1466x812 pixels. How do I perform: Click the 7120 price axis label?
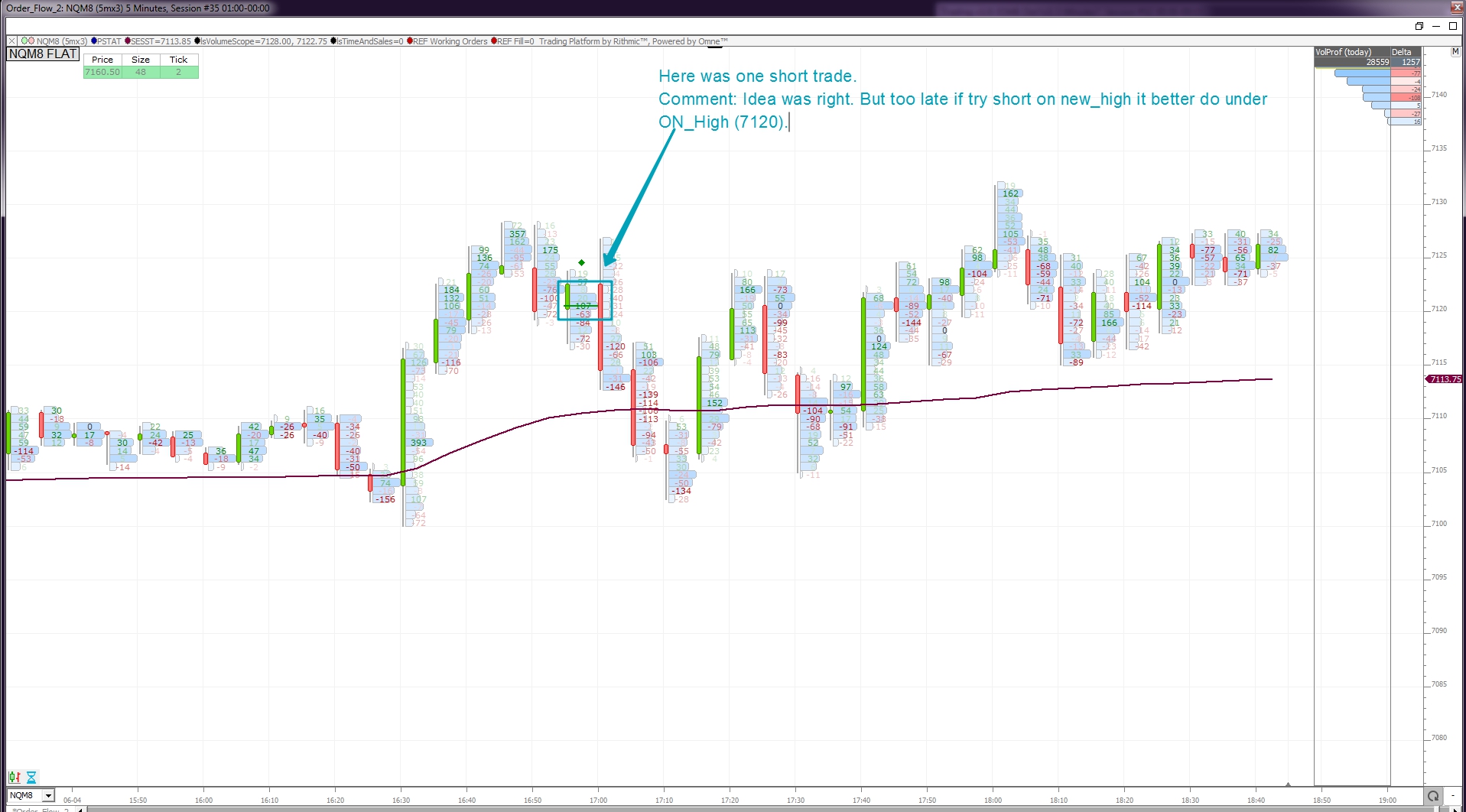pyautogui.click(x=1439, y=309)
